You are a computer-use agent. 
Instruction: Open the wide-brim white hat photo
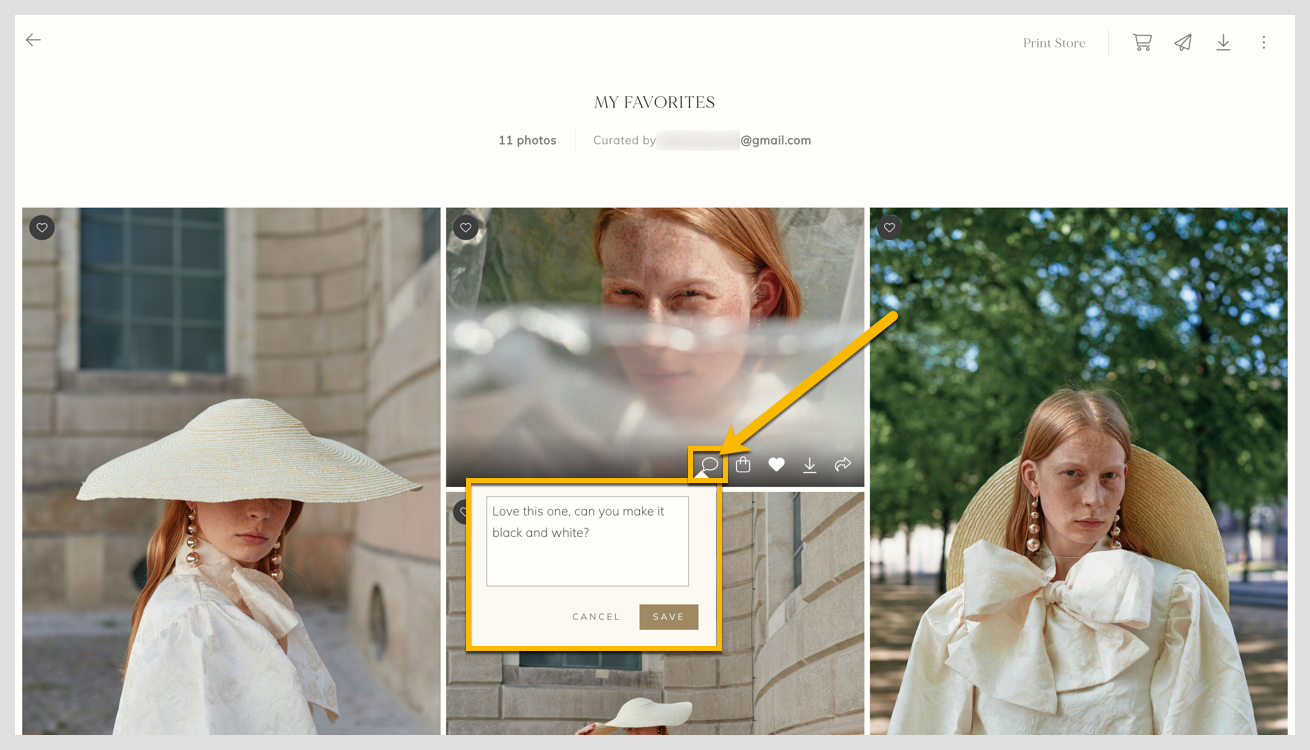coord(231,471)
